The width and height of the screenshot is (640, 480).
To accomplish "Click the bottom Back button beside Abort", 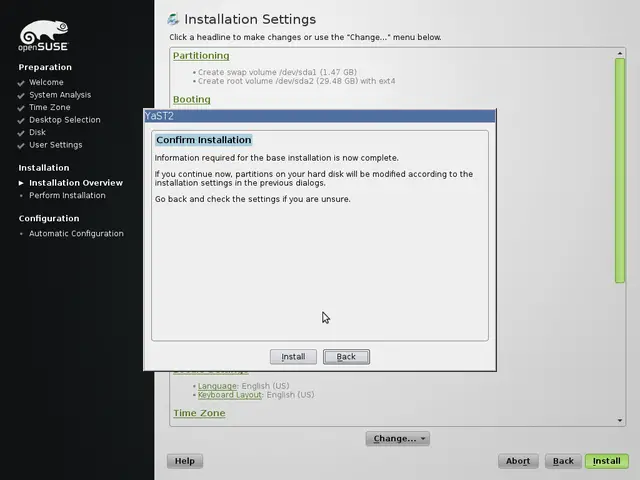I will [x=563, y=461].
